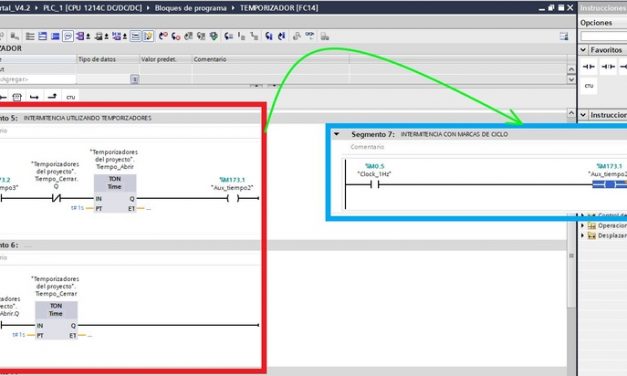
Task: Click the toolbar icon with the red-outlined circle
Action: [163, 36]
